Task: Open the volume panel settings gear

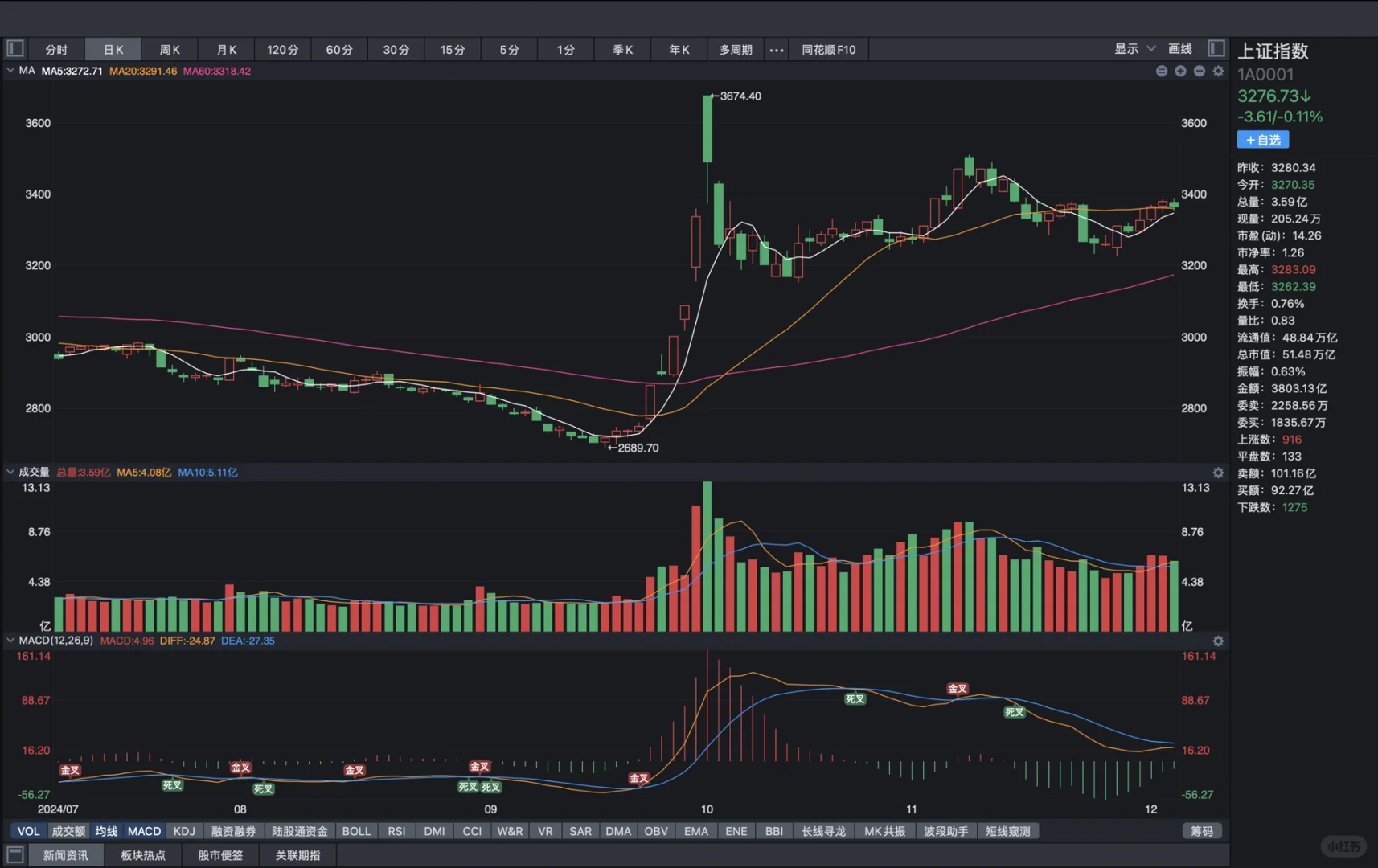Action: 1218,473
